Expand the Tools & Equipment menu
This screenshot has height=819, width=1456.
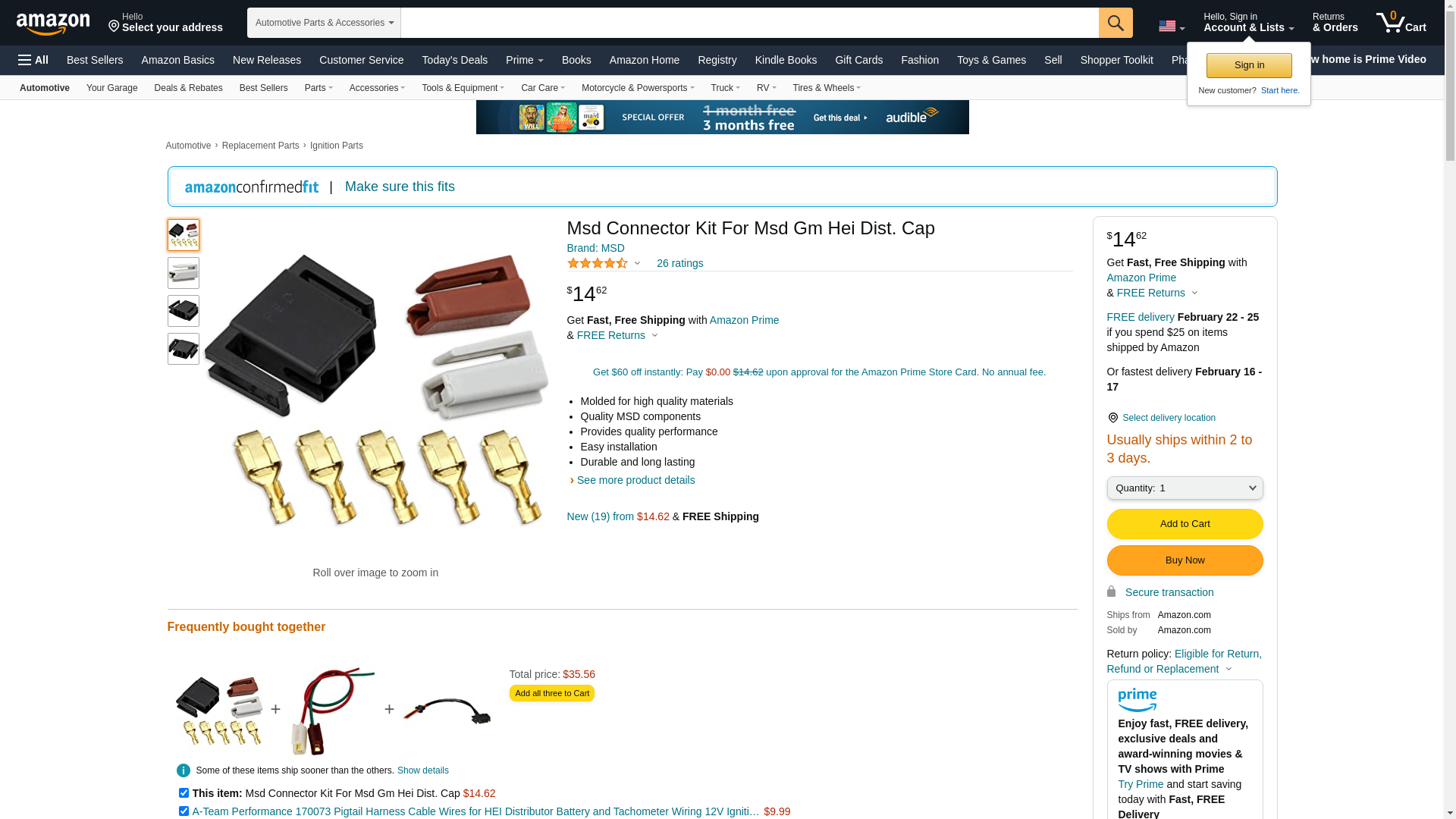[463, 88]
